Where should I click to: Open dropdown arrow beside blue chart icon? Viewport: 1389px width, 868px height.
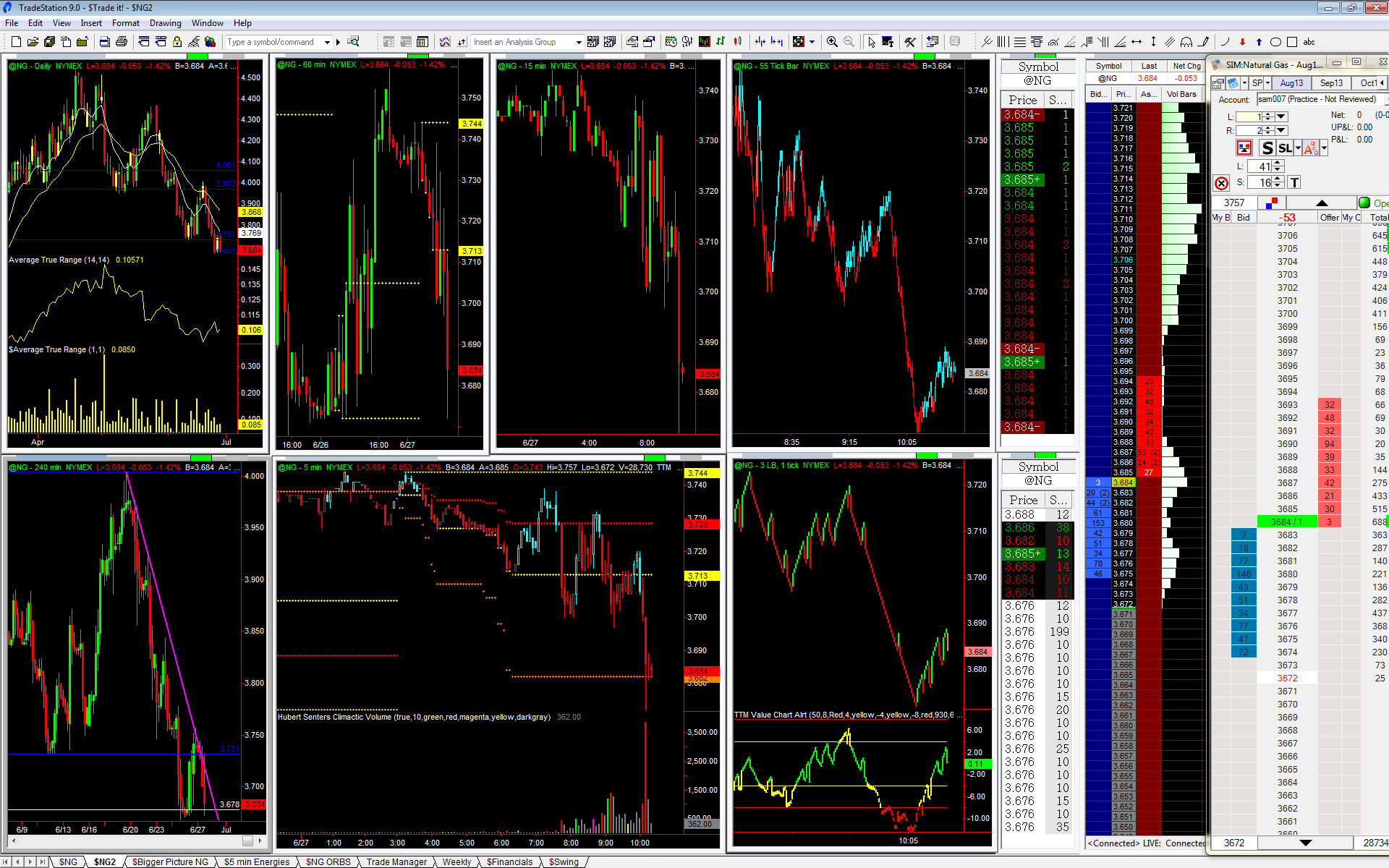point(1244,83)
